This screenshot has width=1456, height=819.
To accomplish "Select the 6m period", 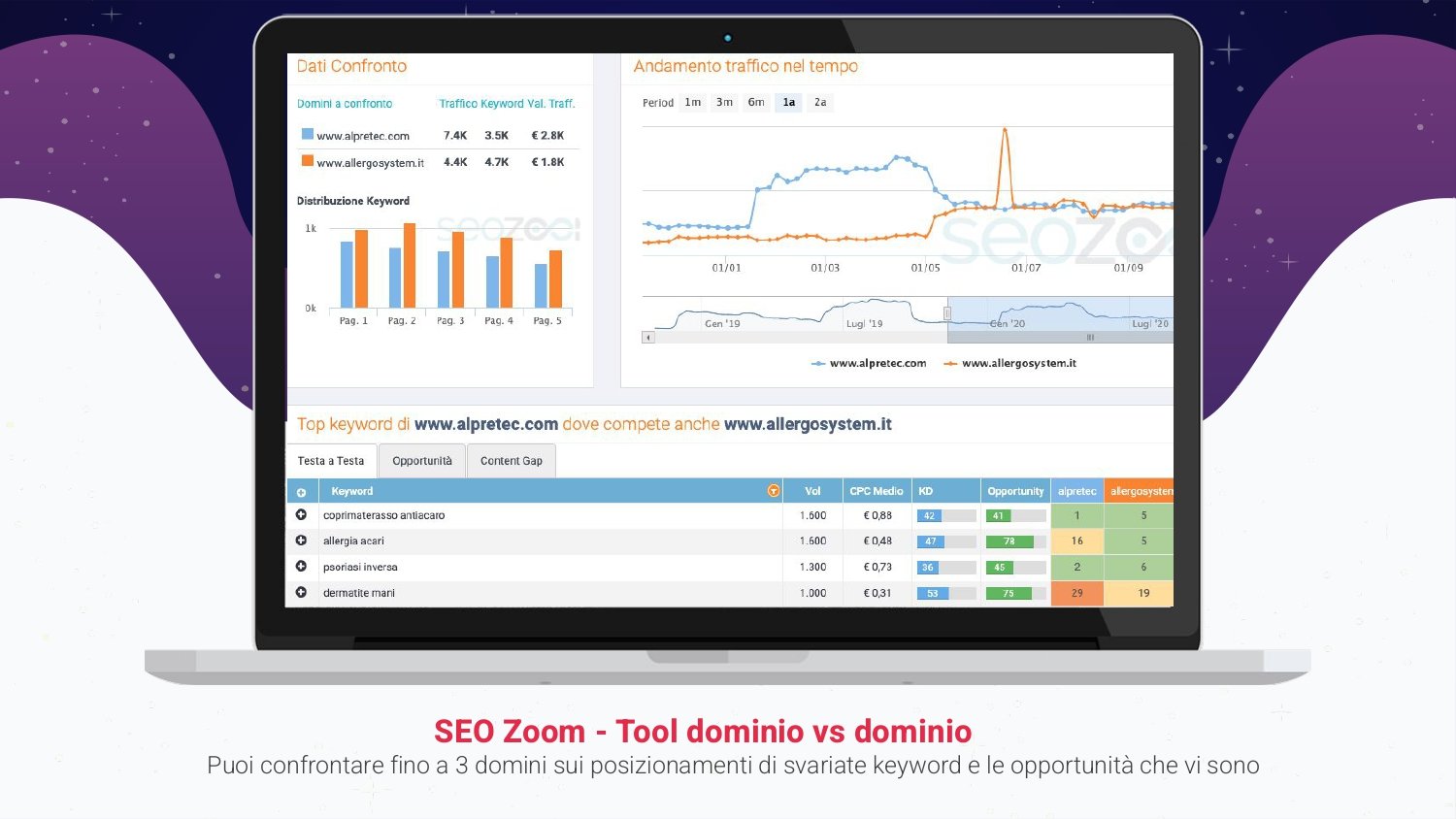I will coord(756,102).
